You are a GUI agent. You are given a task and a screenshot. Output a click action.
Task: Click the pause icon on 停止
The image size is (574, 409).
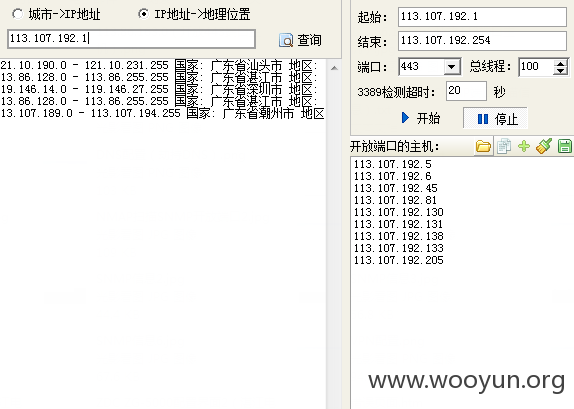tap(483, 119)
